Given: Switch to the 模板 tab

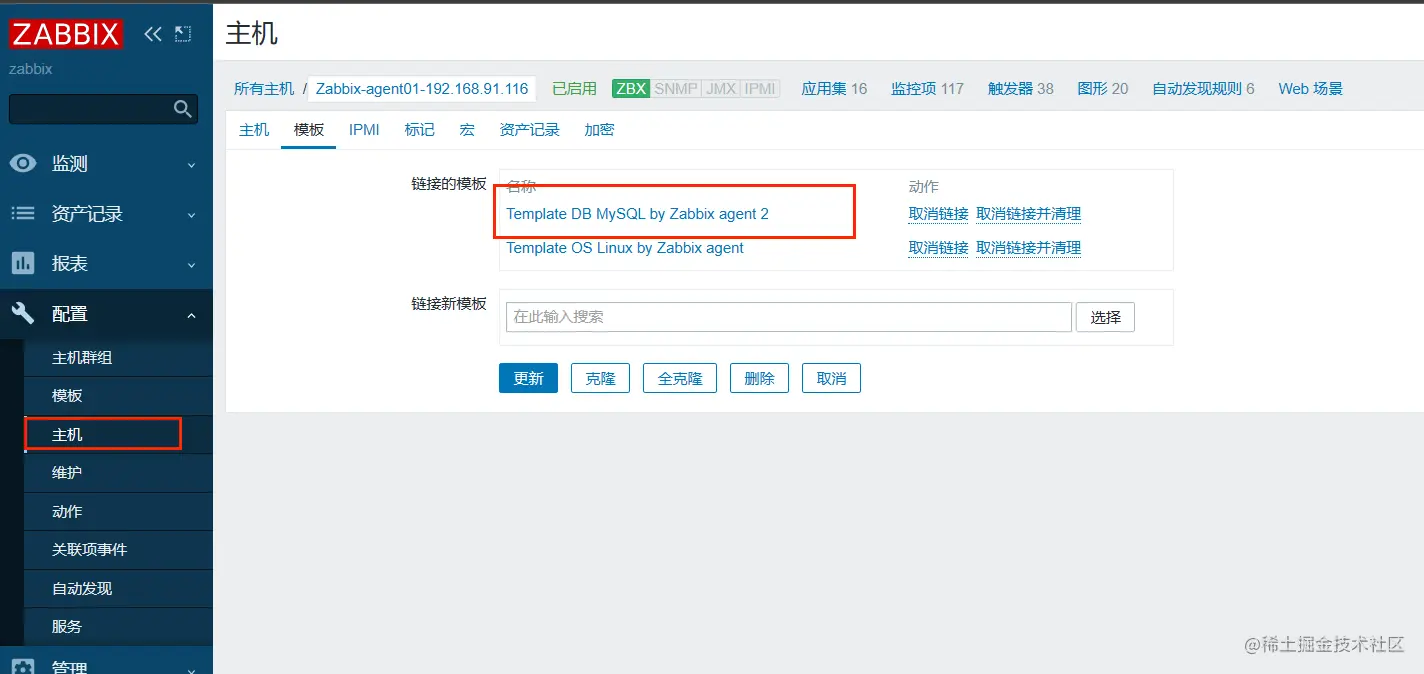Looking at the screenshot, I should [309, 130].
